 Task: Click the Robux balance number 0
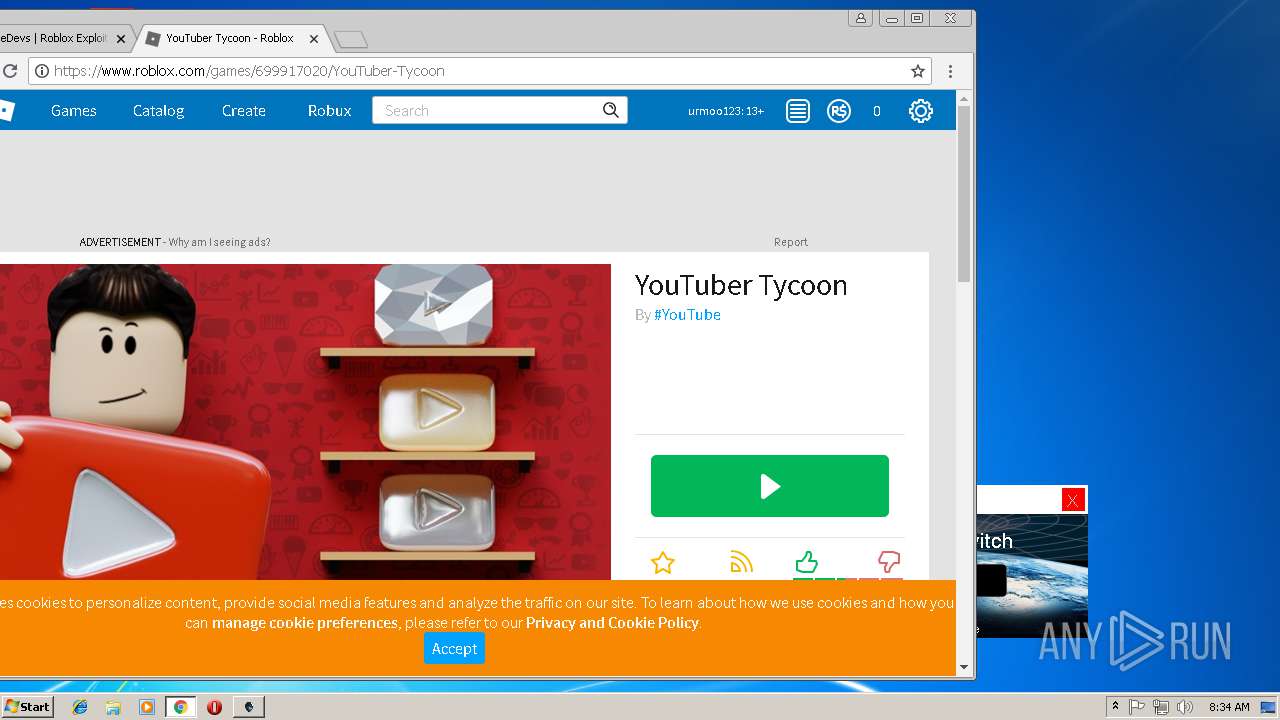877,111
